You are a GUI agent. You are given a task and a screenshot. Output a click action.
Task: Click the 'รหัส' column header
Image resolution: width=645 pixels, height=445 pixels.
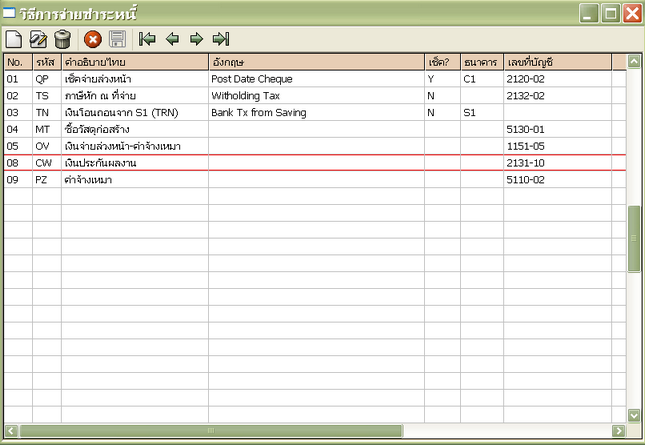(x=46, y=62)
